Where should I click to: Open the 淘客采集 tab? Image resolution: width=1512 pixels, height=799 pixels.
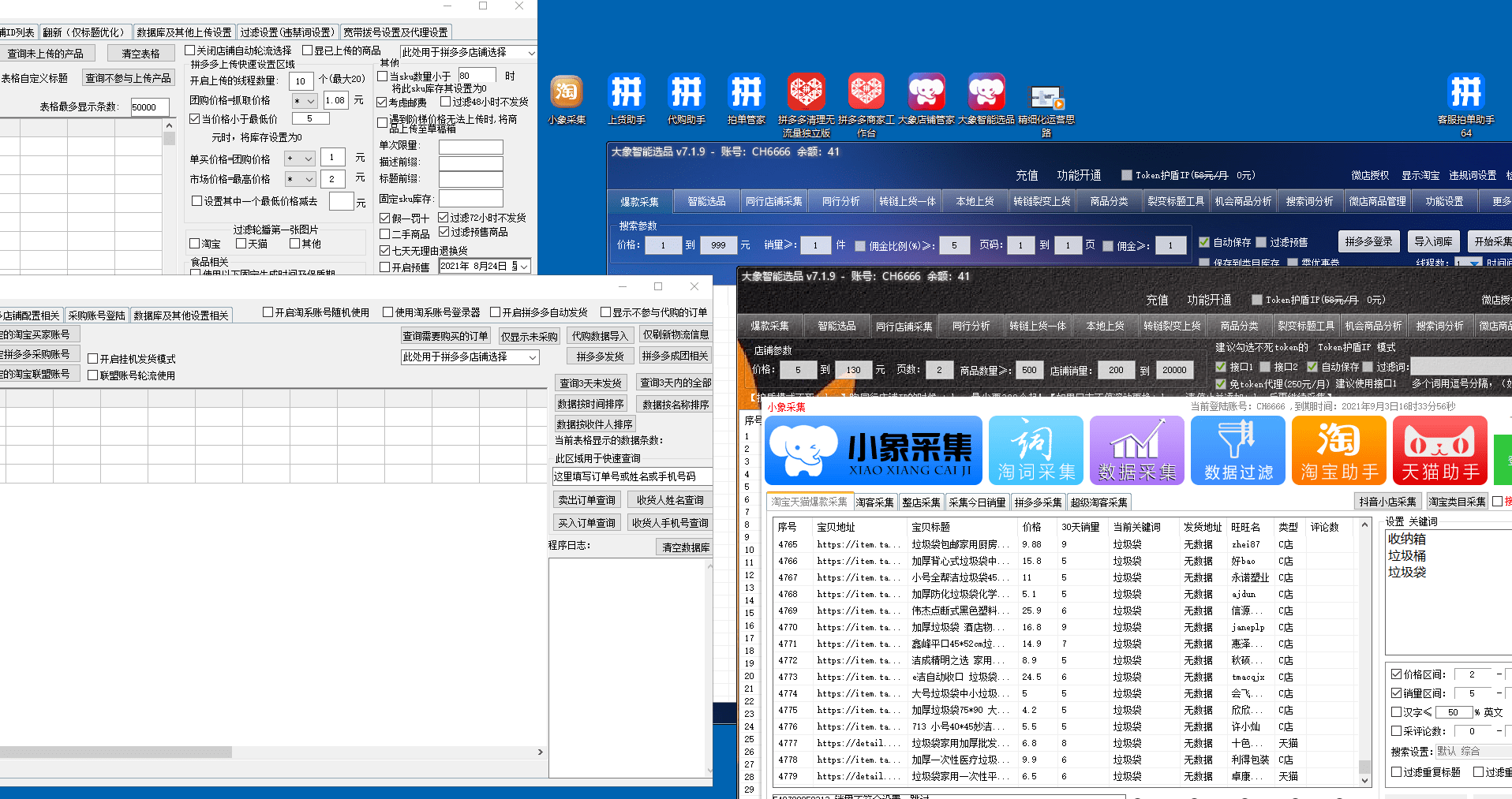[x=874, y=502]
